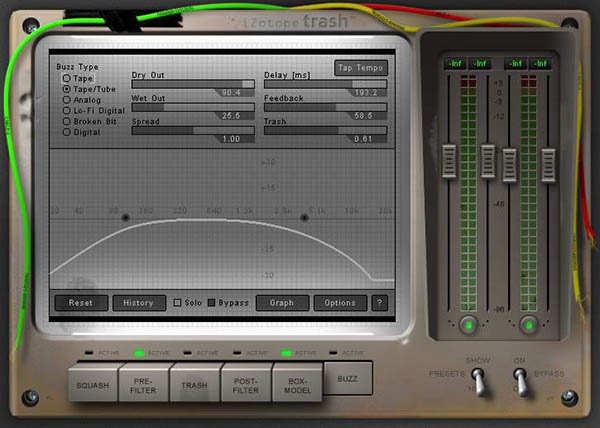Click the second output gain fader handle

coord(548,165)
